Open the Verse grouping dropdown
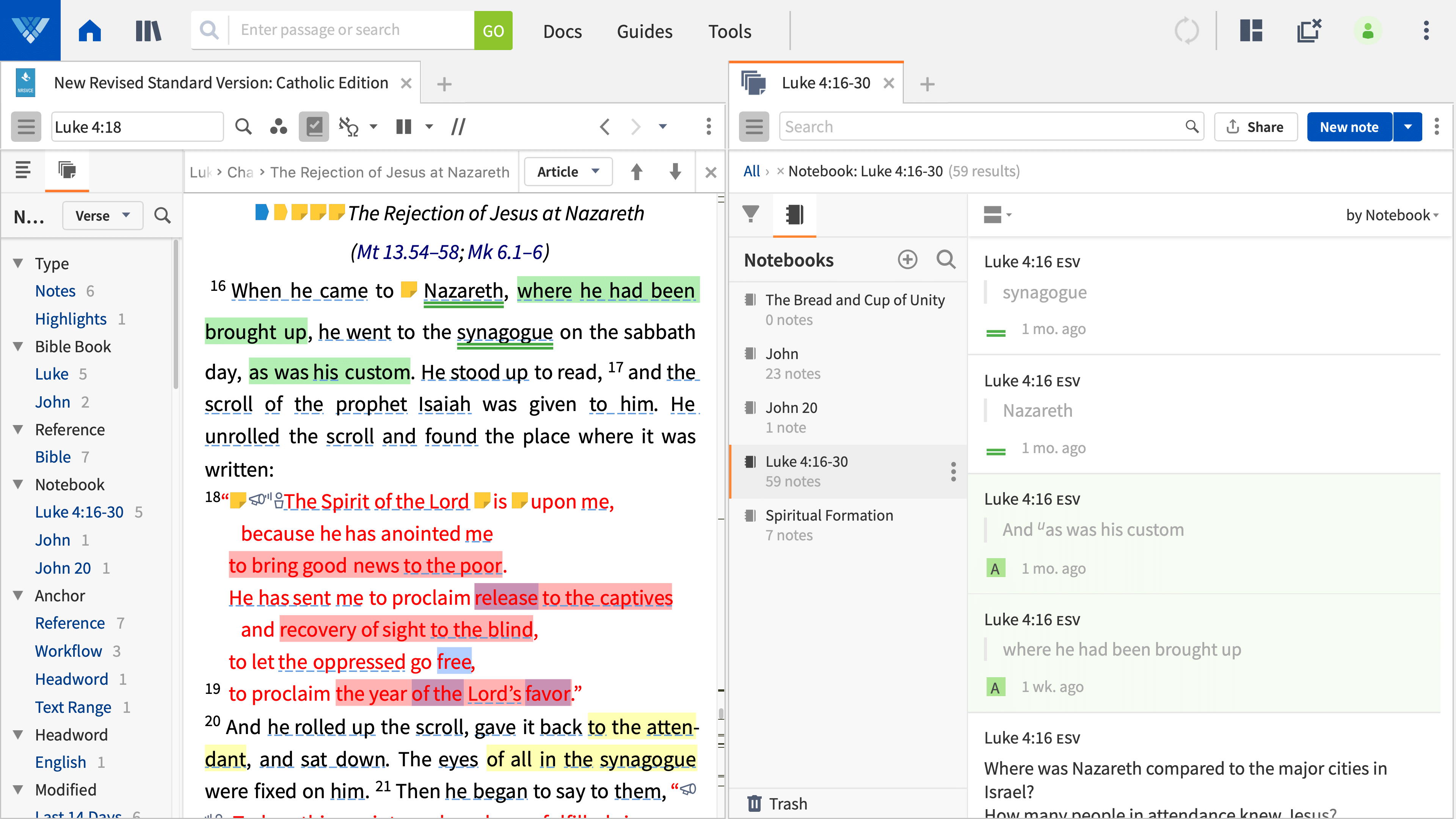Viewport: 1456px width, 819px height. tap(102, 215)
